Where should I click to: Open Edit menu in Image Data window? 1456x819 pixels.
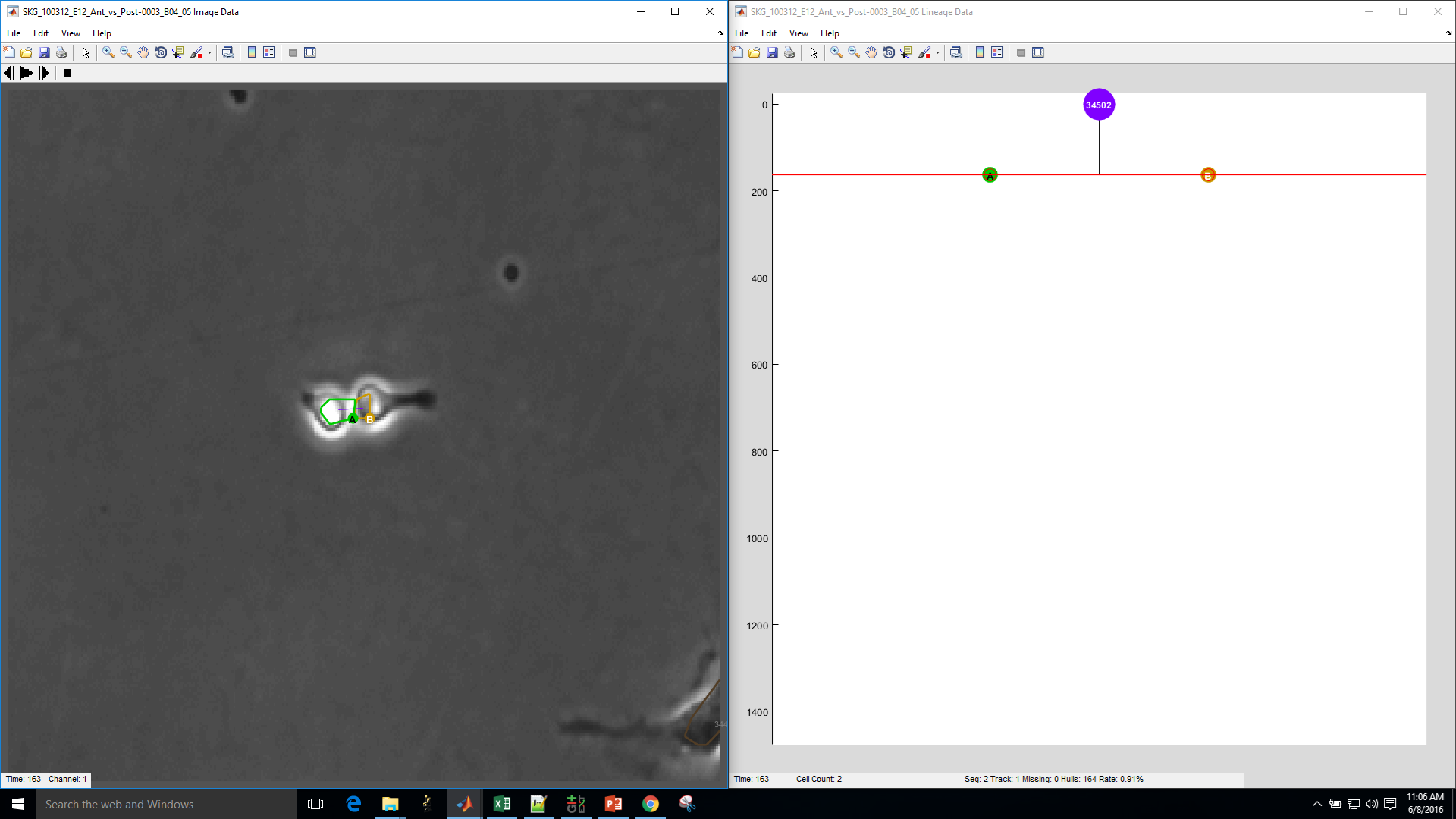click(x=41, y=33)
